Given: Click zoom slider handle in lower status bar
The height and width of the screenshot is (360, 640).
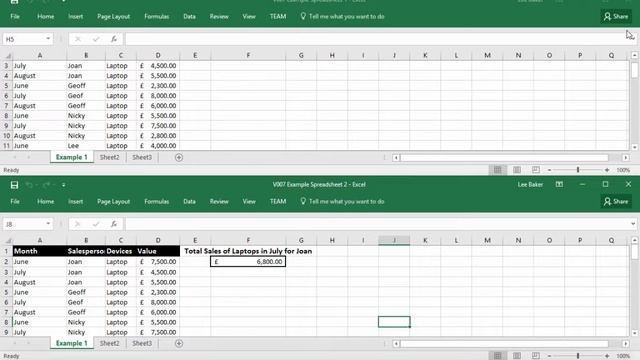Looking at the screenshot, I should click(578, 356).
